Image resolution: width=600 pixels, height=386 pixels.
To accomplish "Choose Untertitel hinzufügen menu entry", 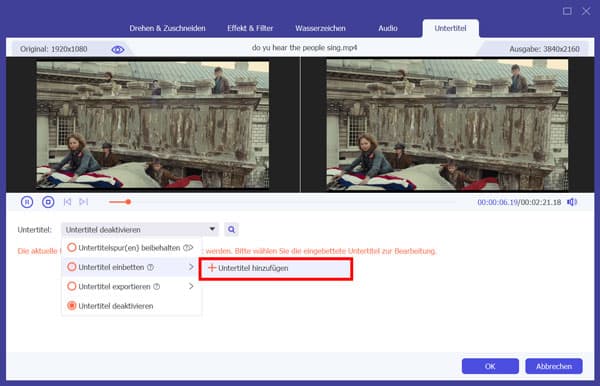I will tap(276, 269).
